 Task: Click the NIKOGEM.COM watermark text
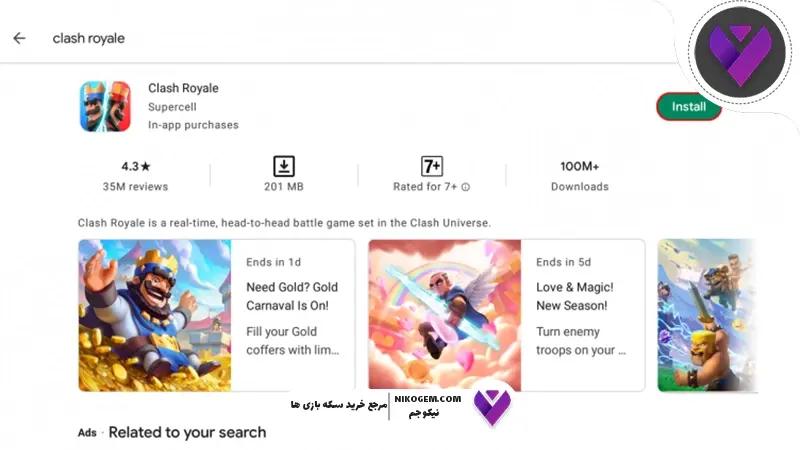(x=428, y=399)
